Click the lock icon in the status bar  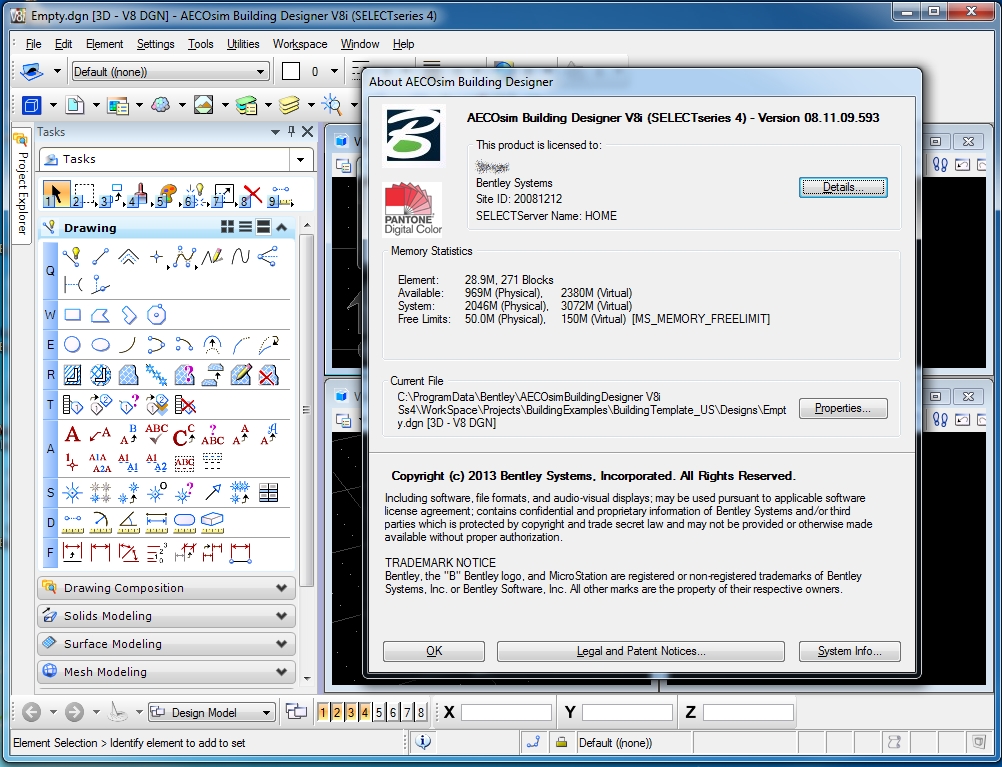coord(561,742)
